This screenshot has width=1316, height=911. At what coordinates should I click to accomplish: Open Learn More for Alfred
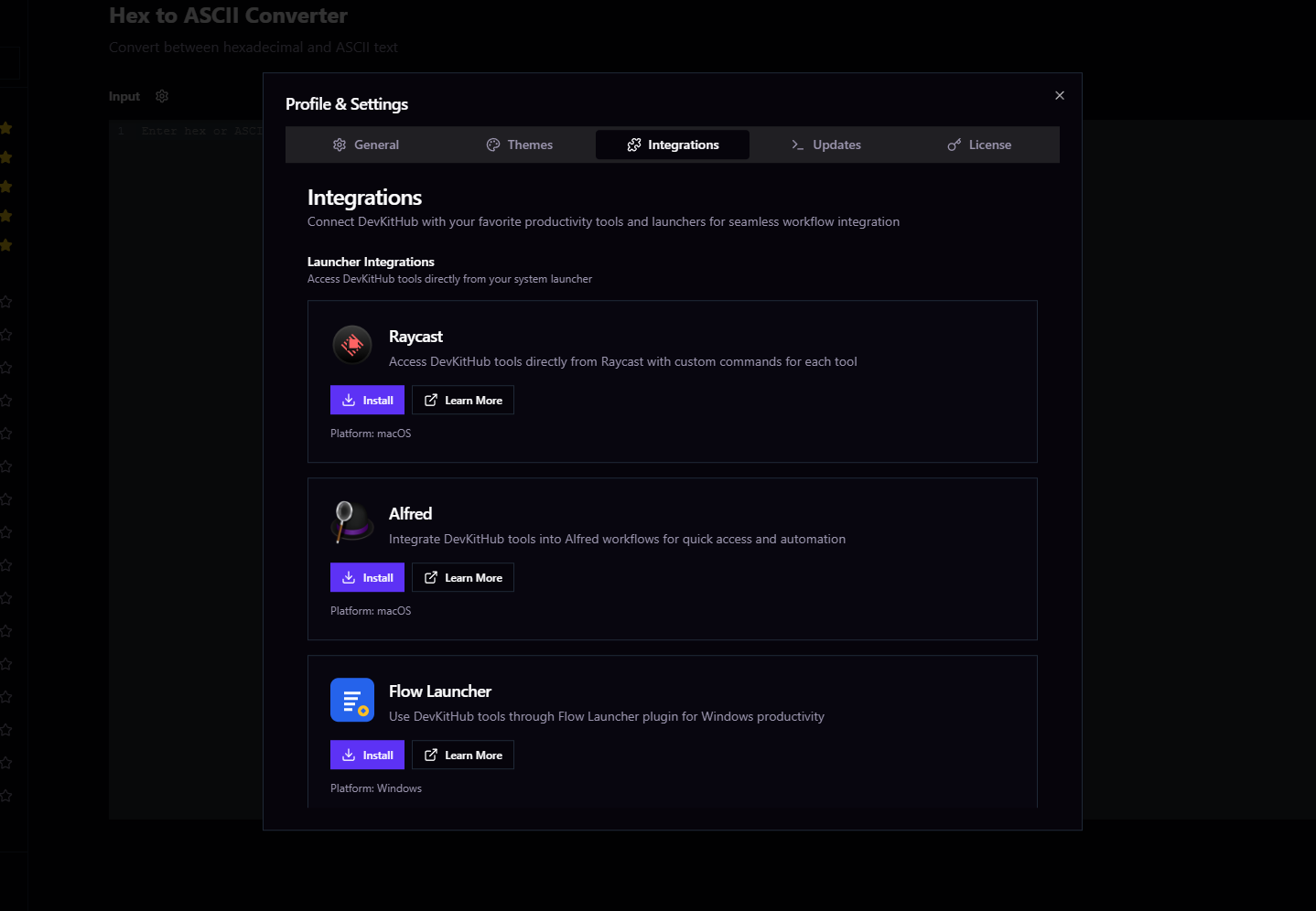463,577
